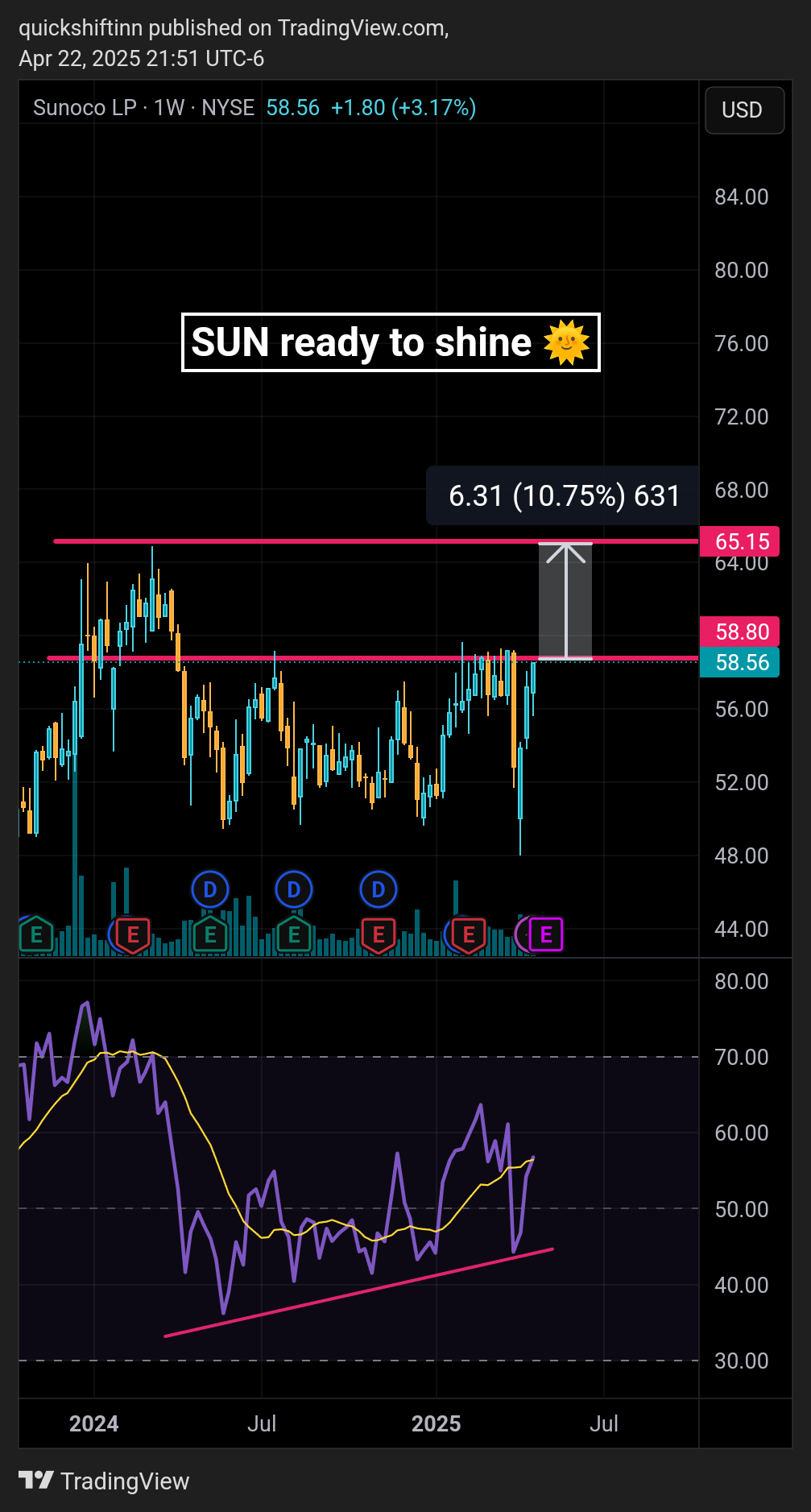This screenshot has height=1512, width=811.
Task: Click the 76.00 price axis label
Action: pos(742,343)
